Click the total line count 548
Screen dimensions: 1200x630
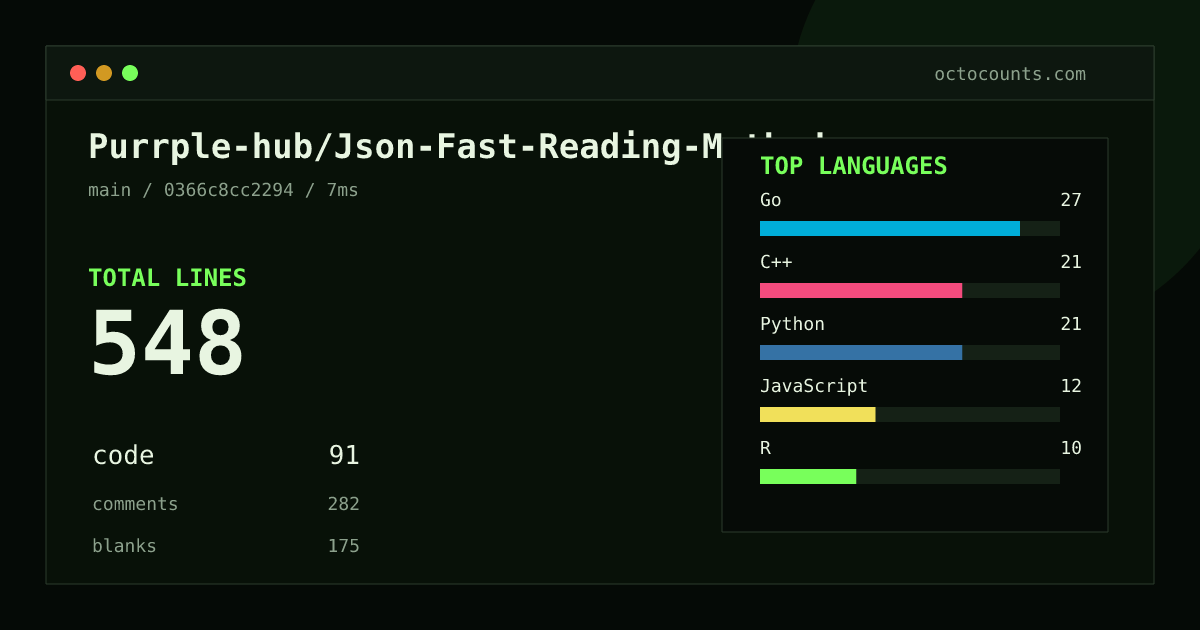coord(167,344)
